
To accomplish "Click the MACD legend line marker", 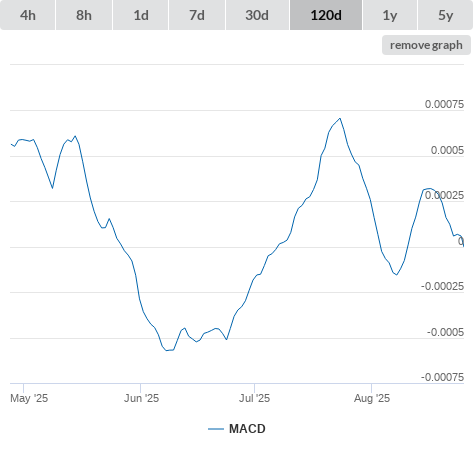I will click(x=216, y=429).
